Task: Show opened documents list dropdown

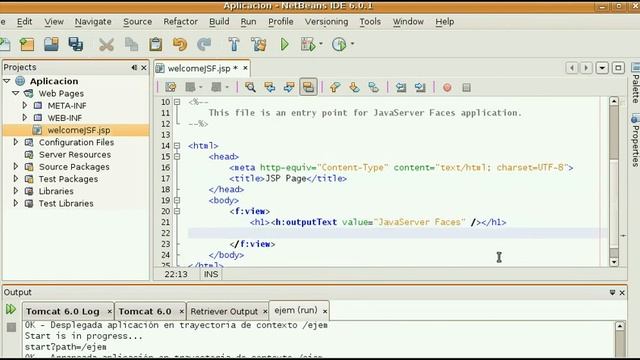Action: [x=602, y=67]
